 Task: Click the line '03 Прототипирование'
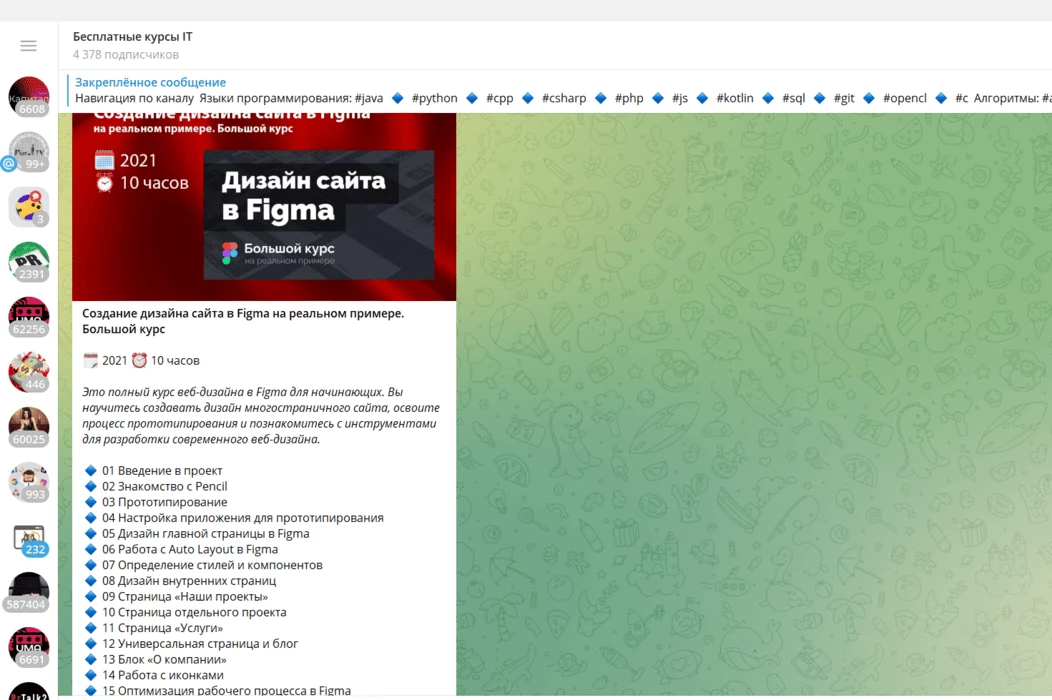pyautogui.click(x=164, y=502)
